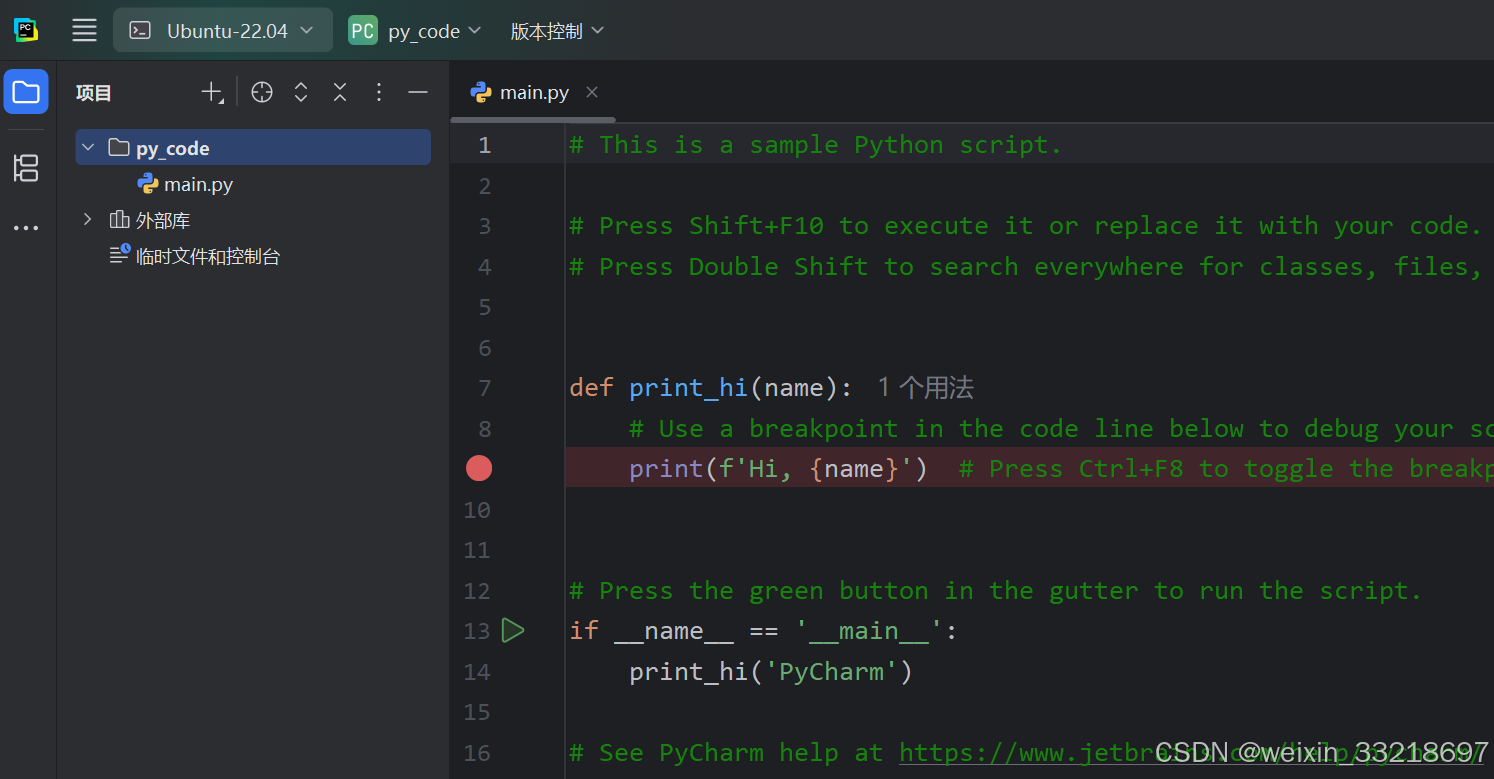
Task: Close the main.py editor tab
Action: (592, 92)
